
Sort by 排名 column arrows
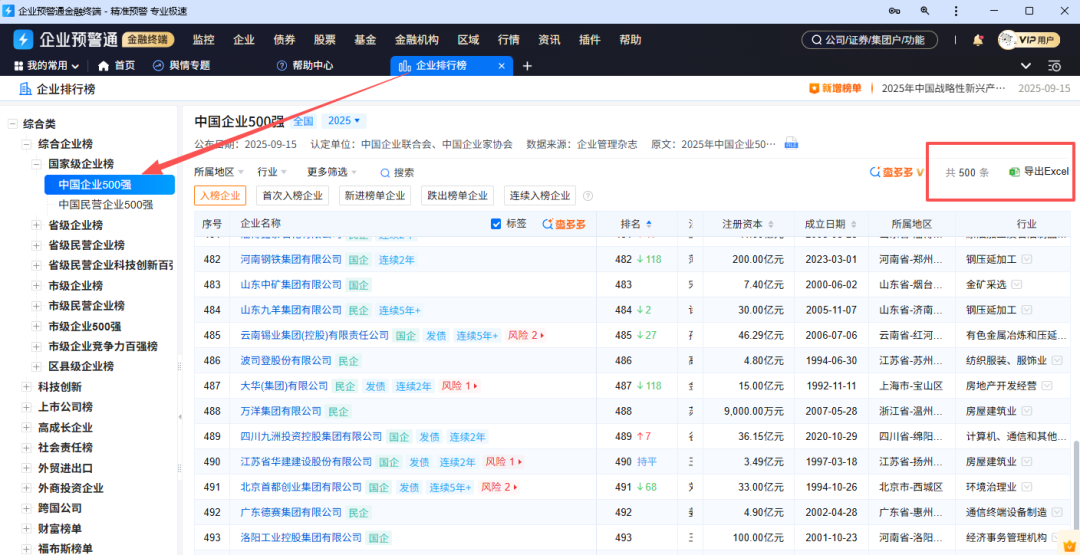(x=648, y=224)
